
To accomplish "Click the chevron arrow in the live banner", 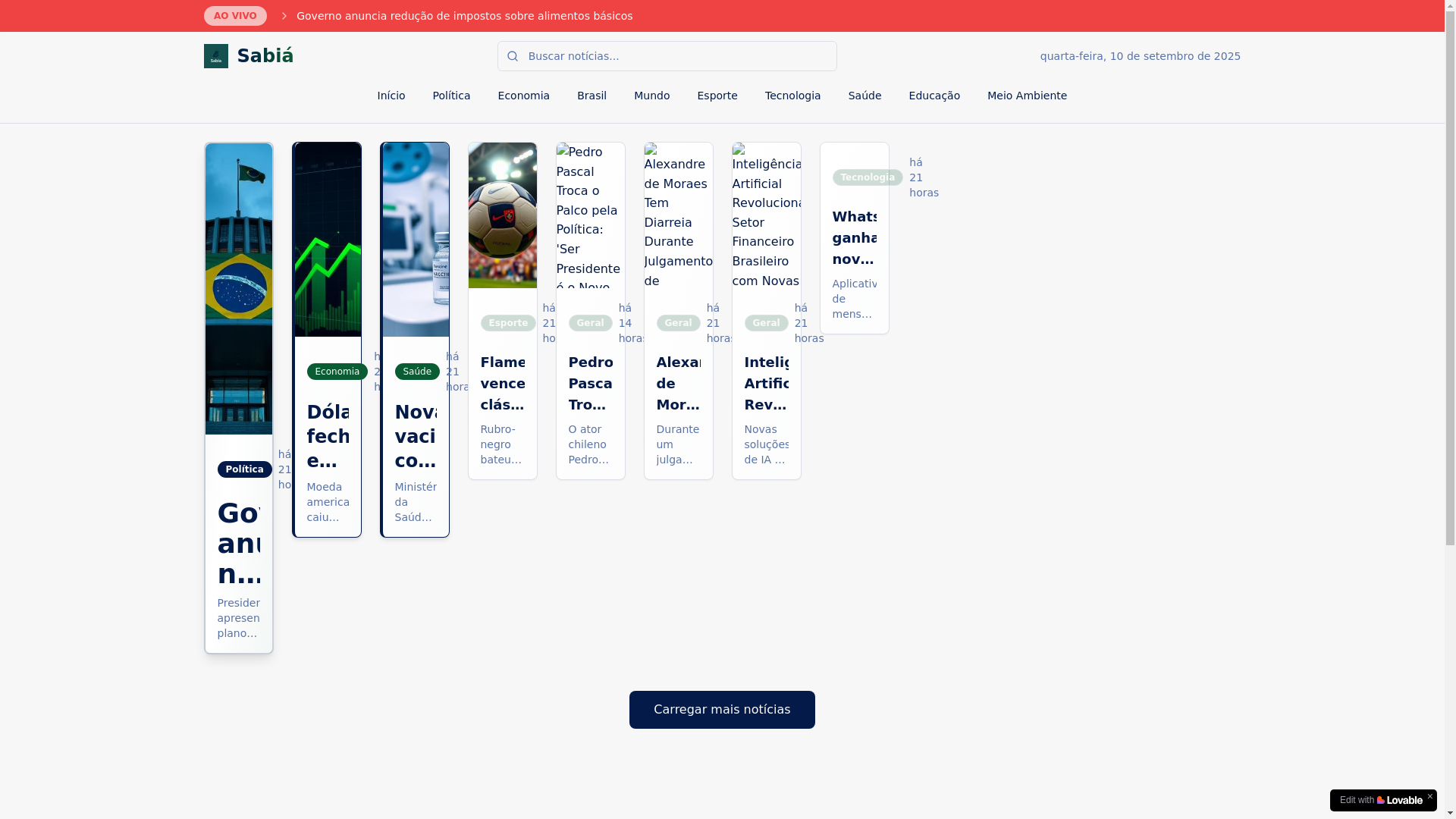I will pyautogui.click(x=284, y=16).
